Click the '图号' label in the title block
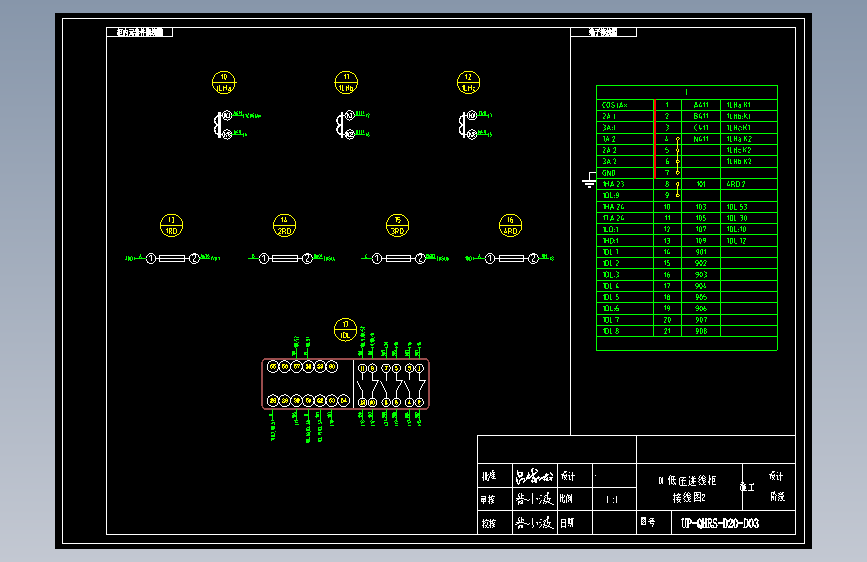Viewport: 867px width, 562px height. coord(648,522)
